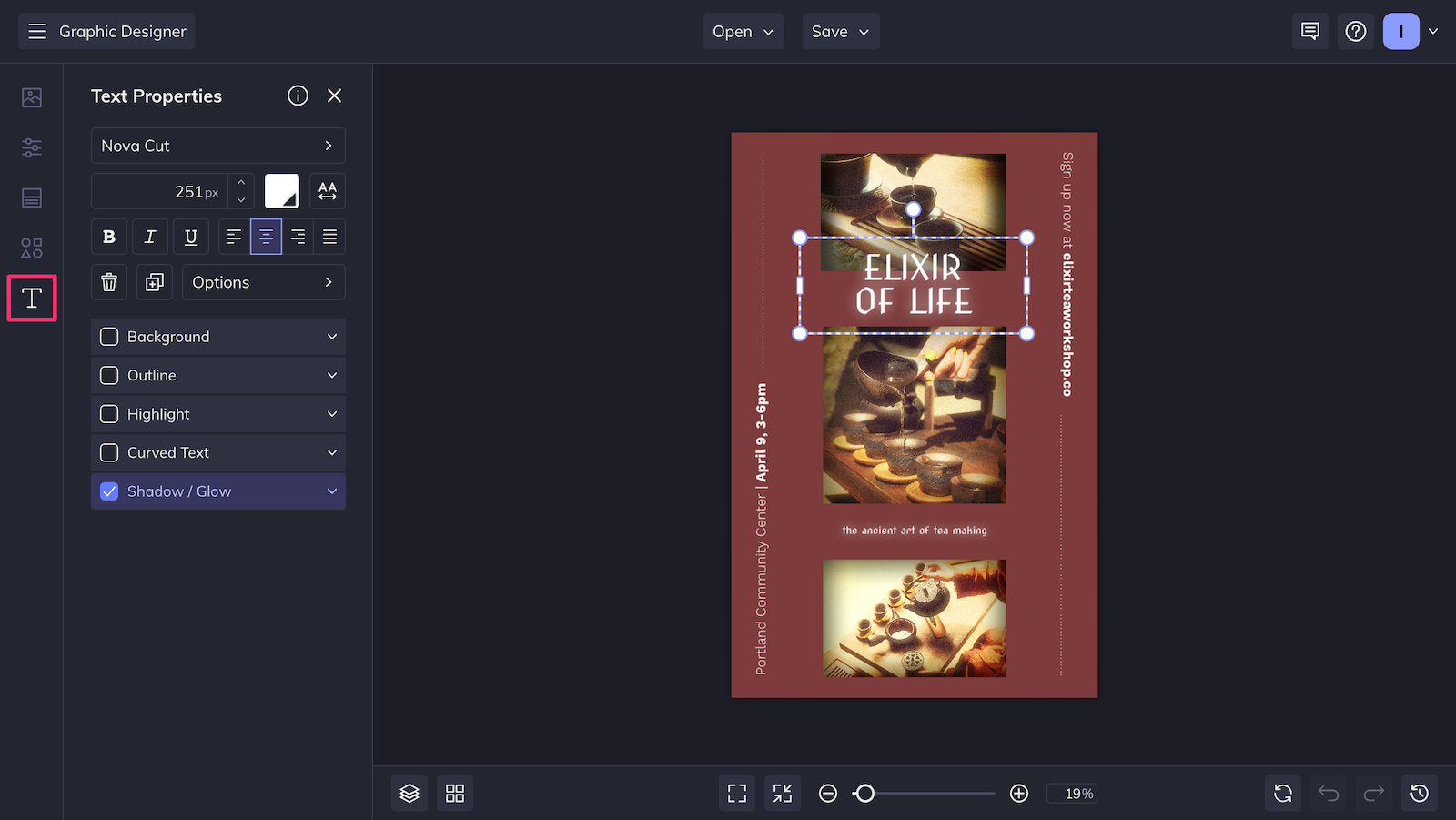Viewport: 1456px width, 820px height.
Task: Duplicate the text layer icon
Action: click(x=154, y=282)
